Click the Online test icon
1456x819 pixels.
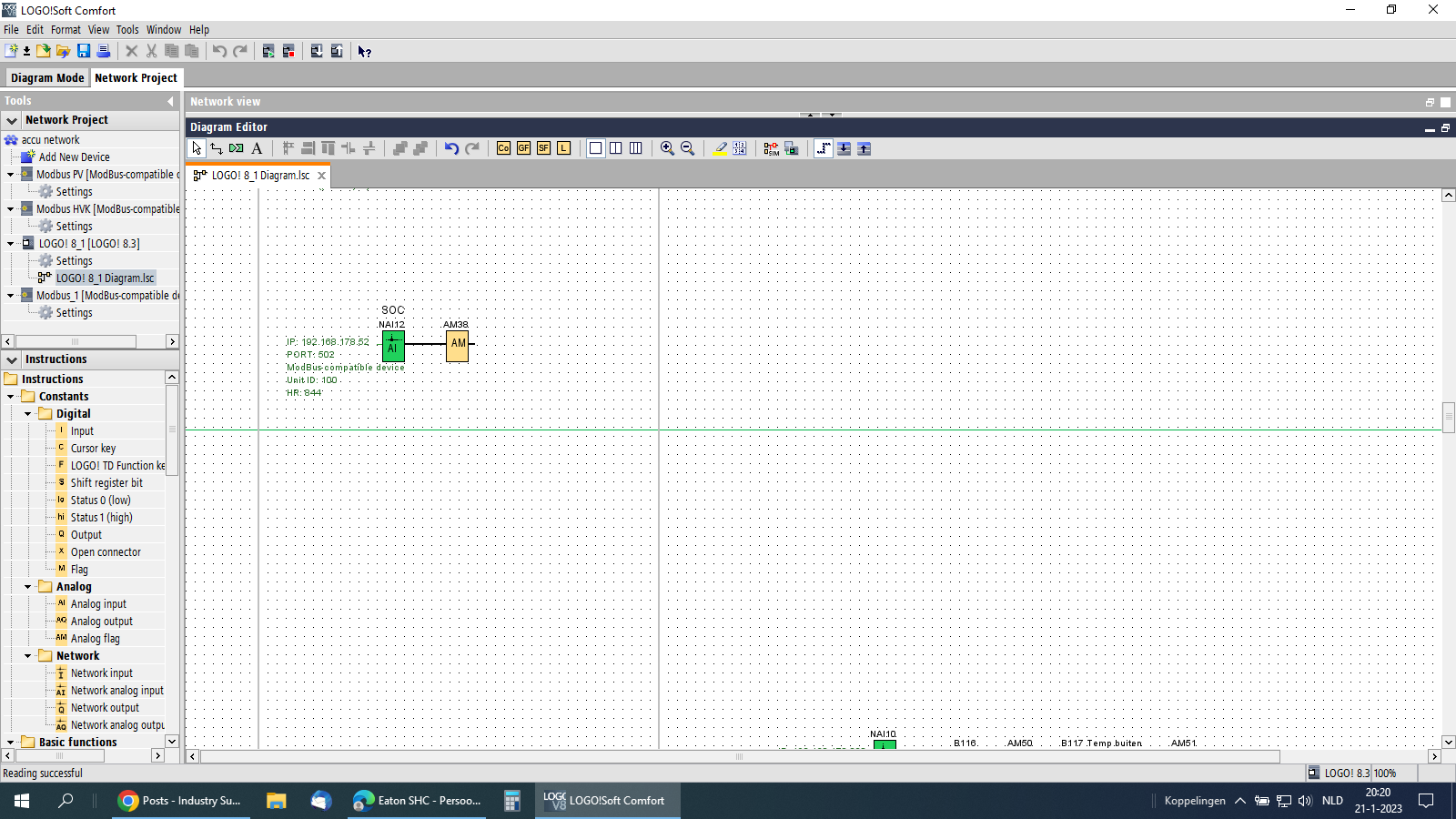click(x=792, y=148)
